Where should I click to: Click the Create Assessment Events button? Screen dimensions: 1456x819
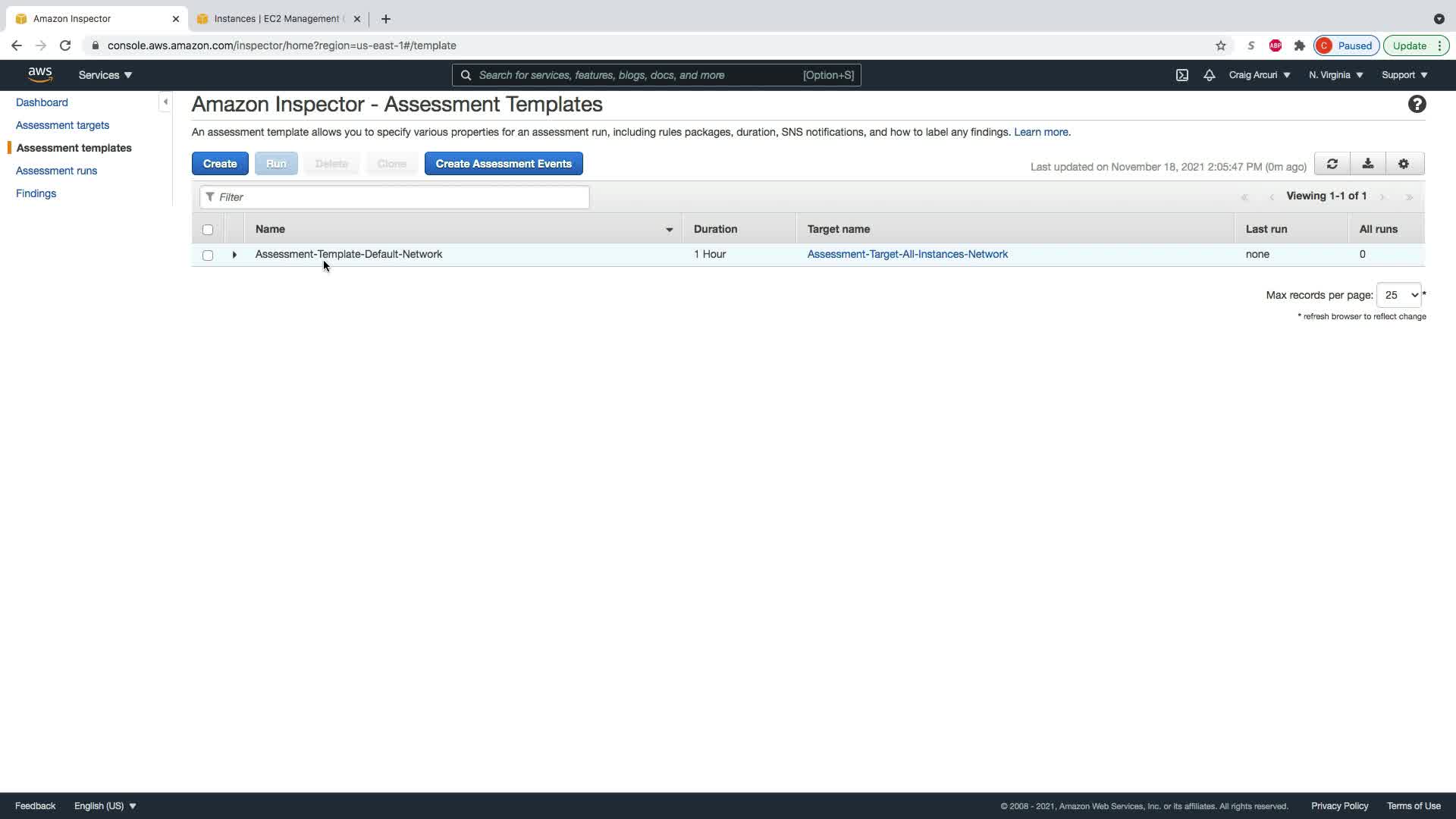504,164
